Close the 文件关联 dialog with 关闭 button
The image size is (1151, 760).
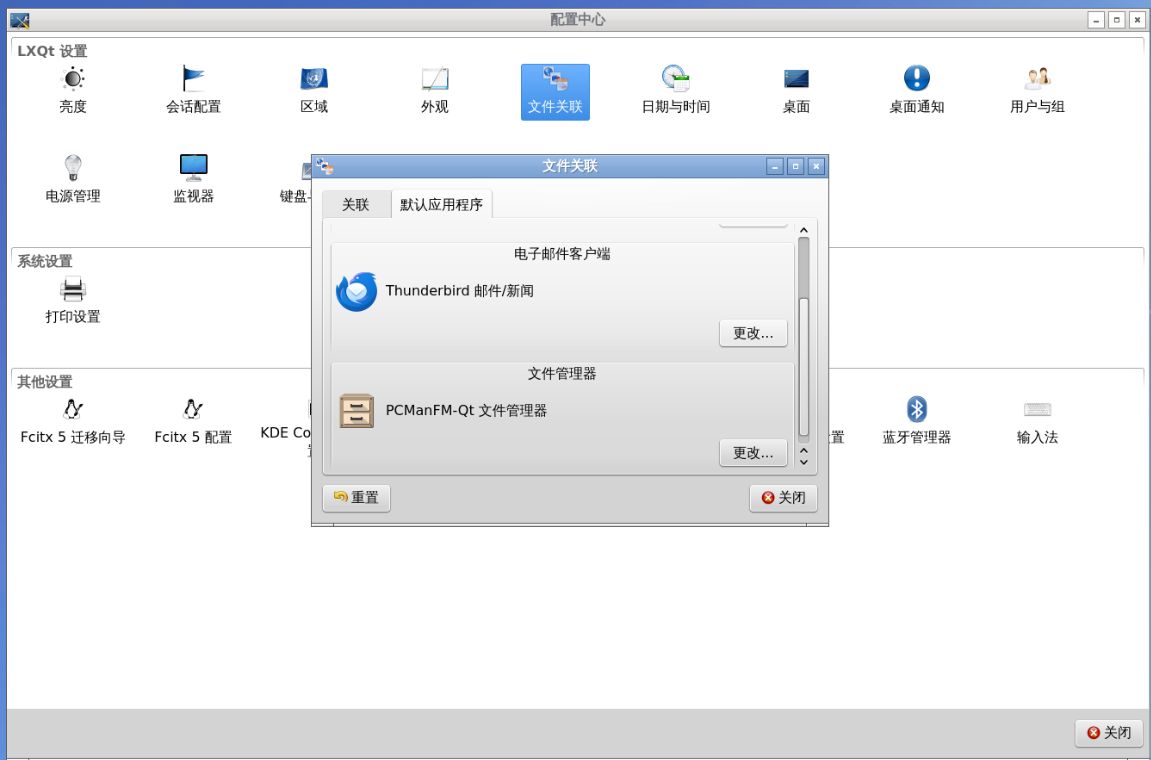click(783, 498)
